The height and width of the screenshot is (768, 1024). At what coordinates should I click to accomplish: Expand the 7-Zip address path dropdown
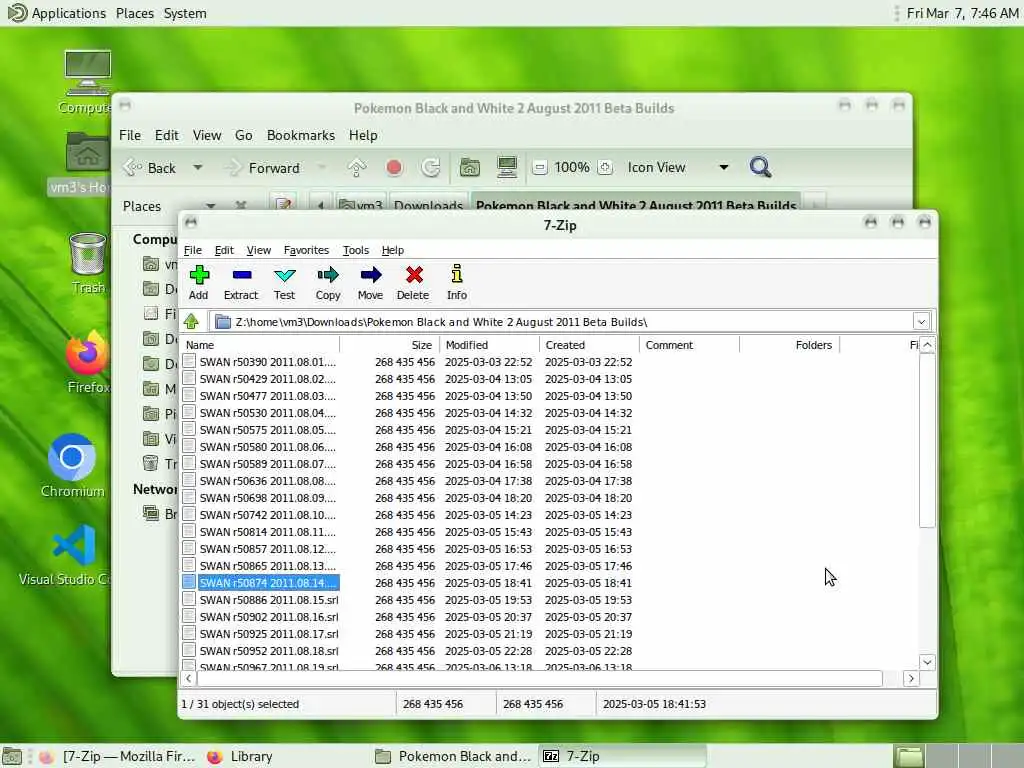(x=921, y=321)
